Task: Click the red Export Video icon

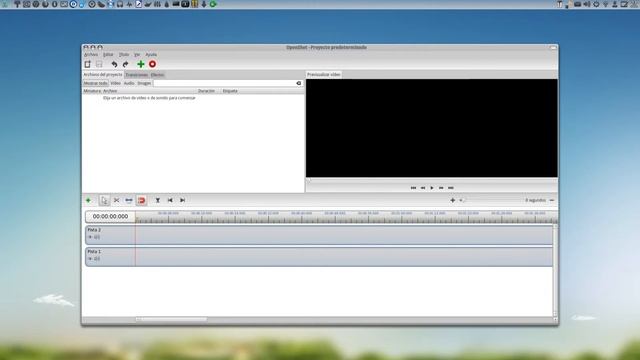Action: point(152,64)
